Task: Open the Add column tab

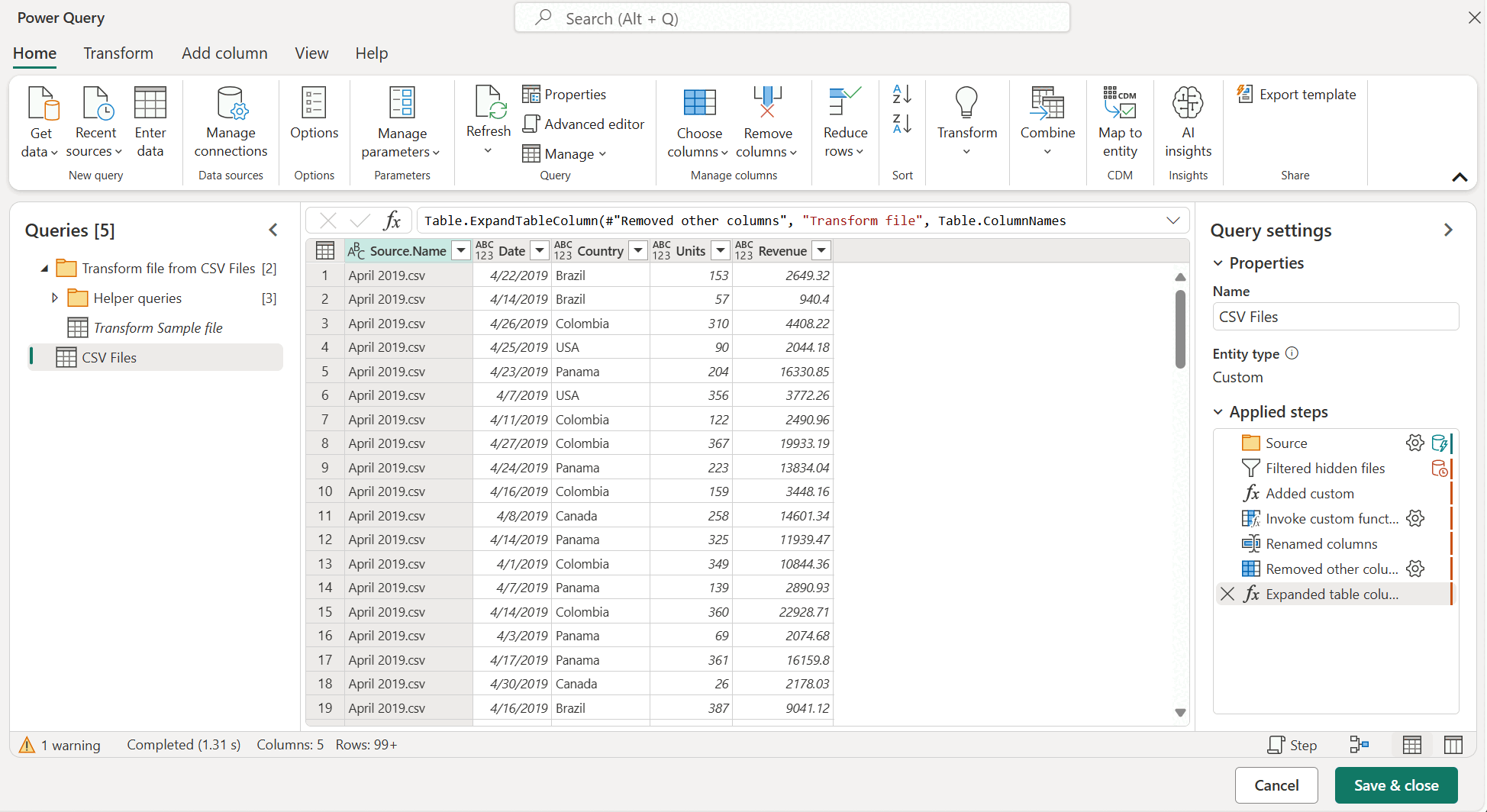Action: [x=224, y=53]
